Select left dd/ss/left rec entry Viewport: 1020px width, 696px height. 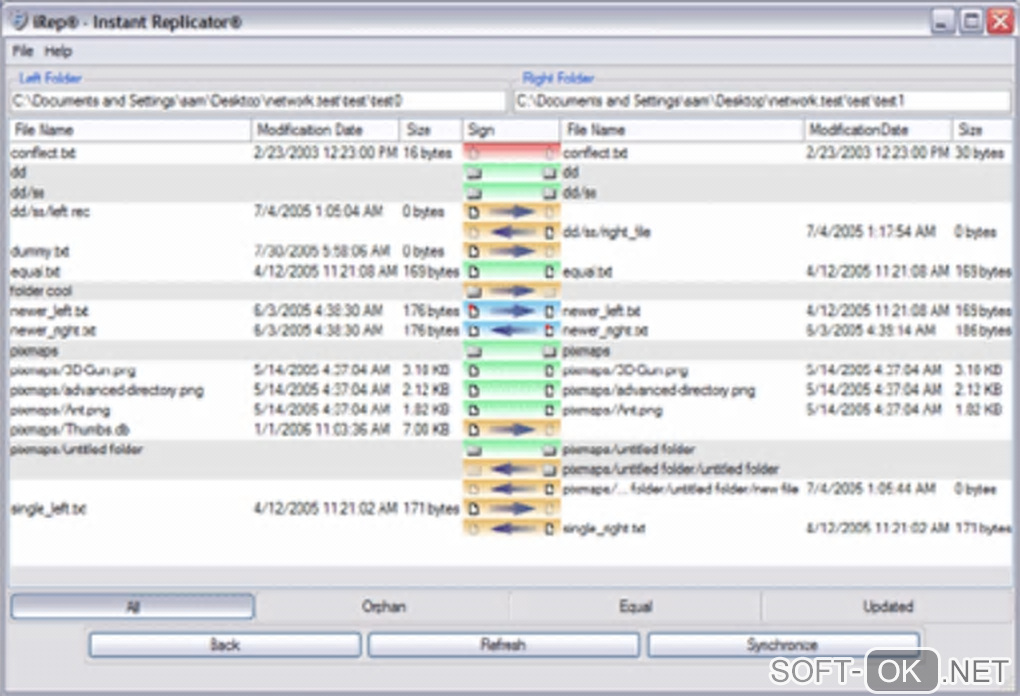[x=50, y=212]
